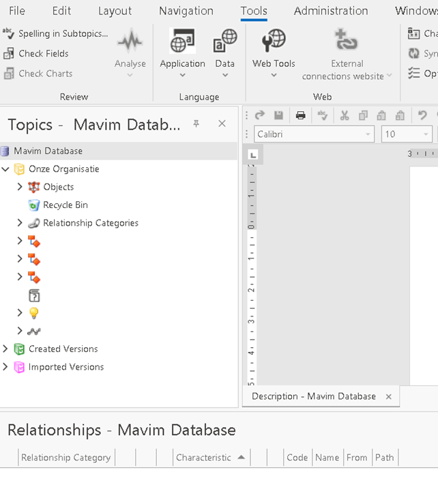
Task: Expand the Relationship Categories node
Action: 20,223
